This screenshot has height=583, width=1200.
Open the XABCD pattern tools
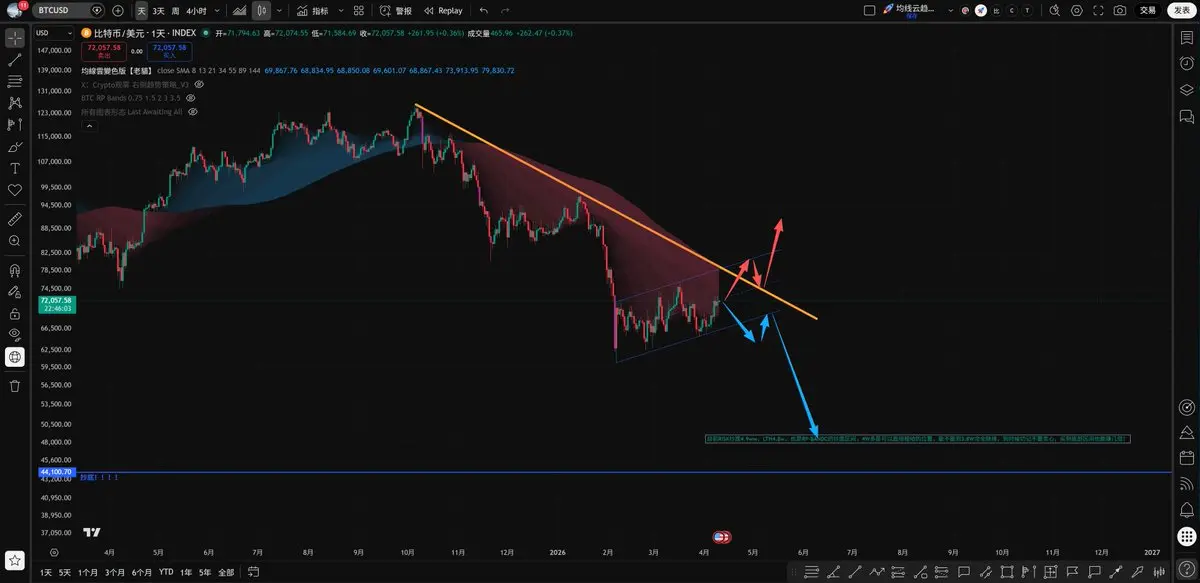pyautogui.click(x=14, y=103)
